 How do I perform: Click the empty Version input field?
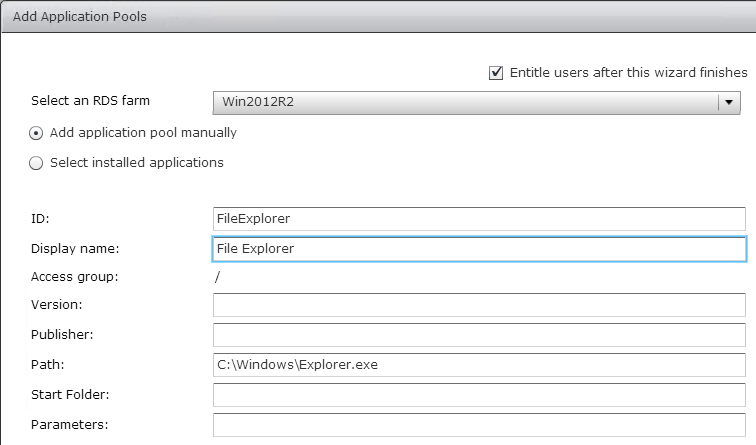point(479,305)
